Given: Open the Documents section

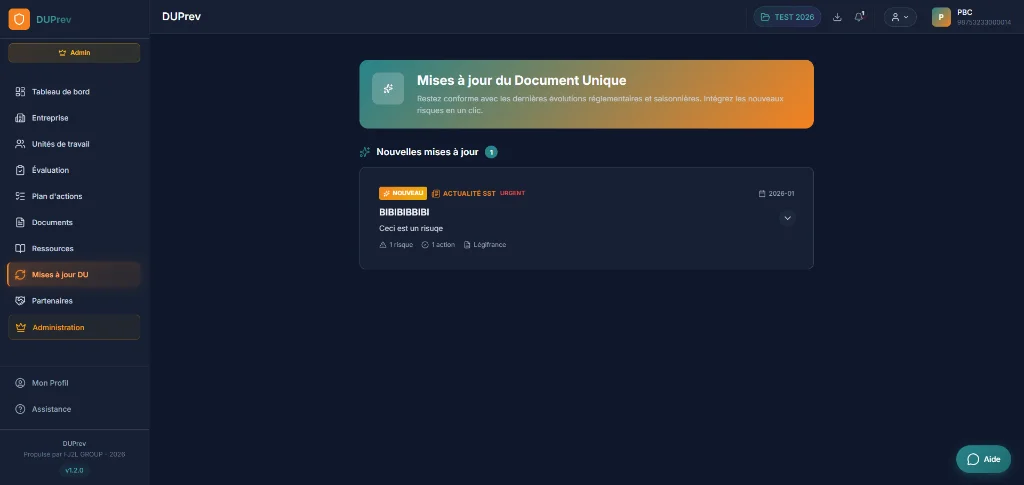Looking at the screenshot, I should 52,222.
